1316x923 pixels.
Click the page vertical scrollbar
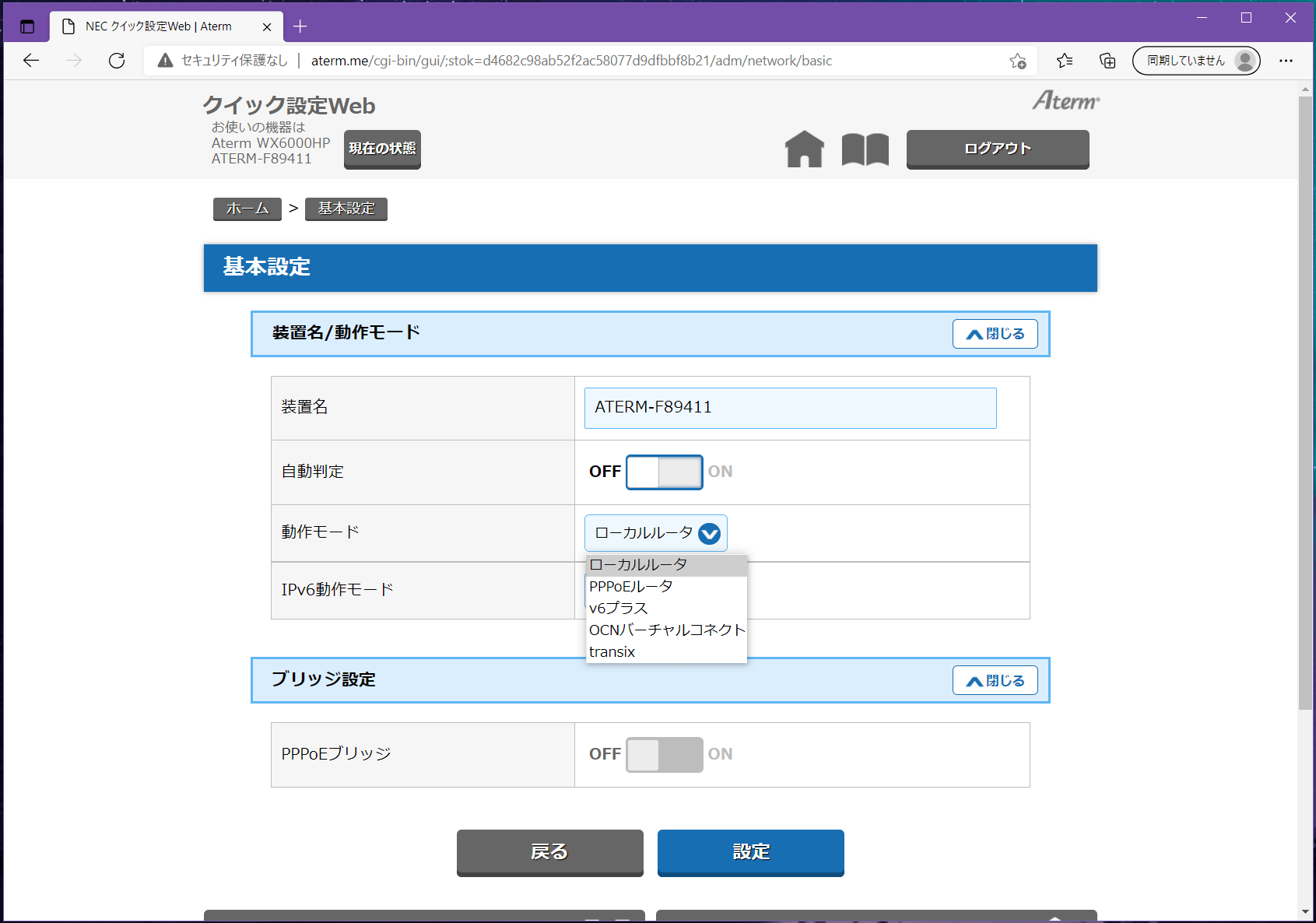1305,402
